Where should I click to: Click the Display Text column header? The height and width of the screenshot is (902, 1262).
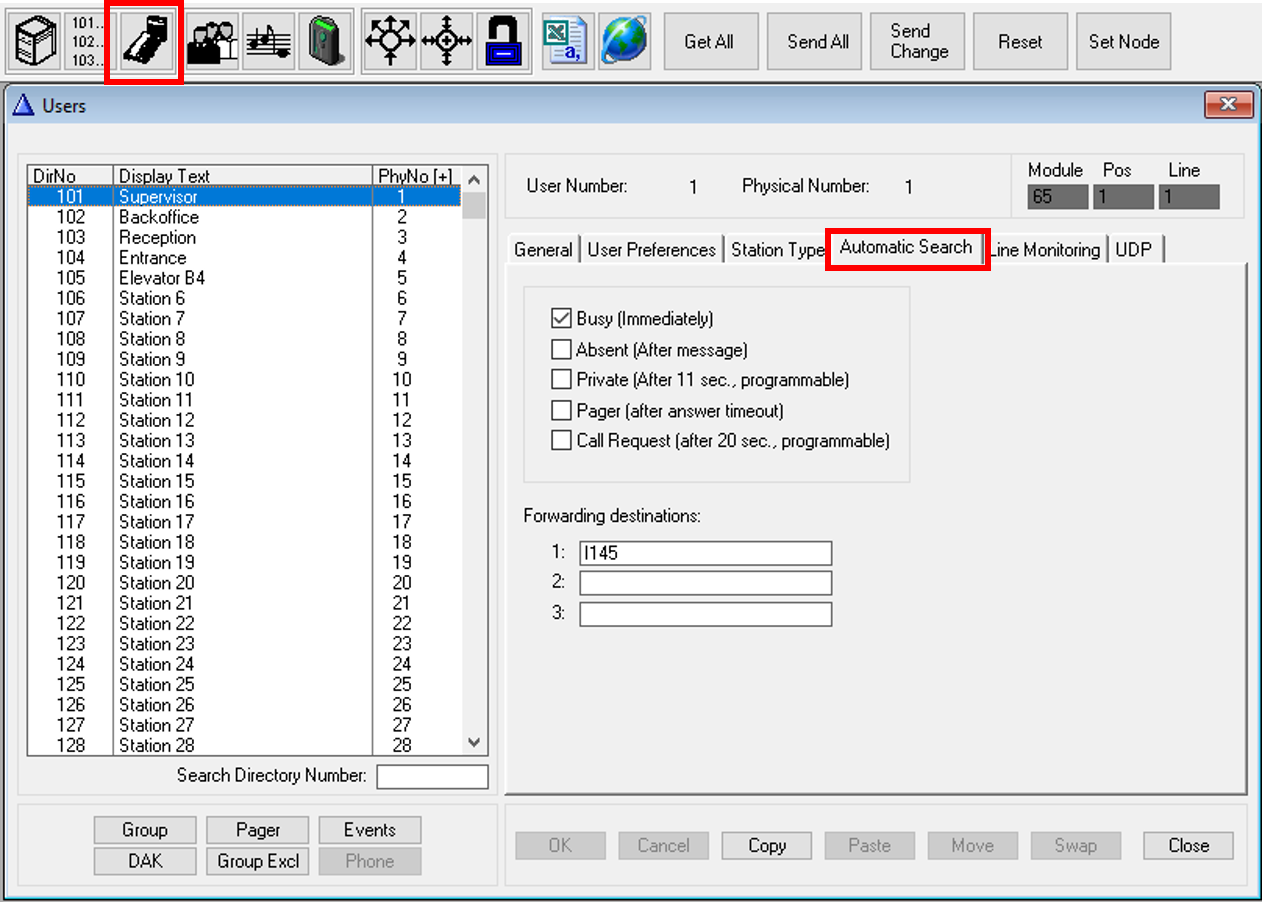click(x=242, y=176)
